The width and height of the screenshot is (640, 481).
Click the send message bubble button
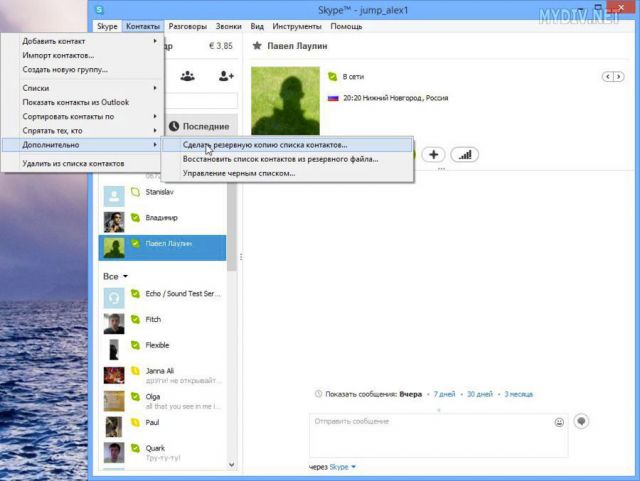point(581,421)
